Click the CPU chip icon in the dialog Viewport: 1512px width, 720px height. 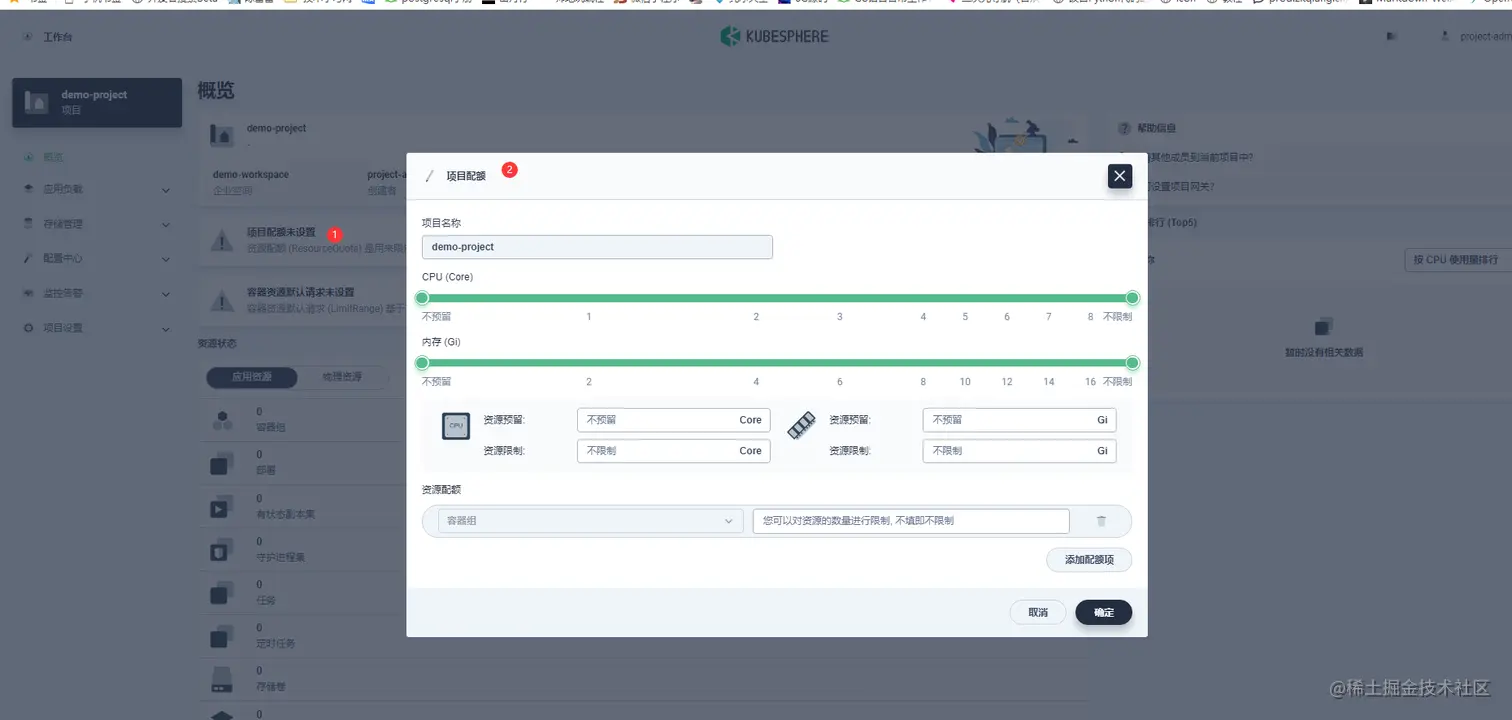[x=456, y=426]
